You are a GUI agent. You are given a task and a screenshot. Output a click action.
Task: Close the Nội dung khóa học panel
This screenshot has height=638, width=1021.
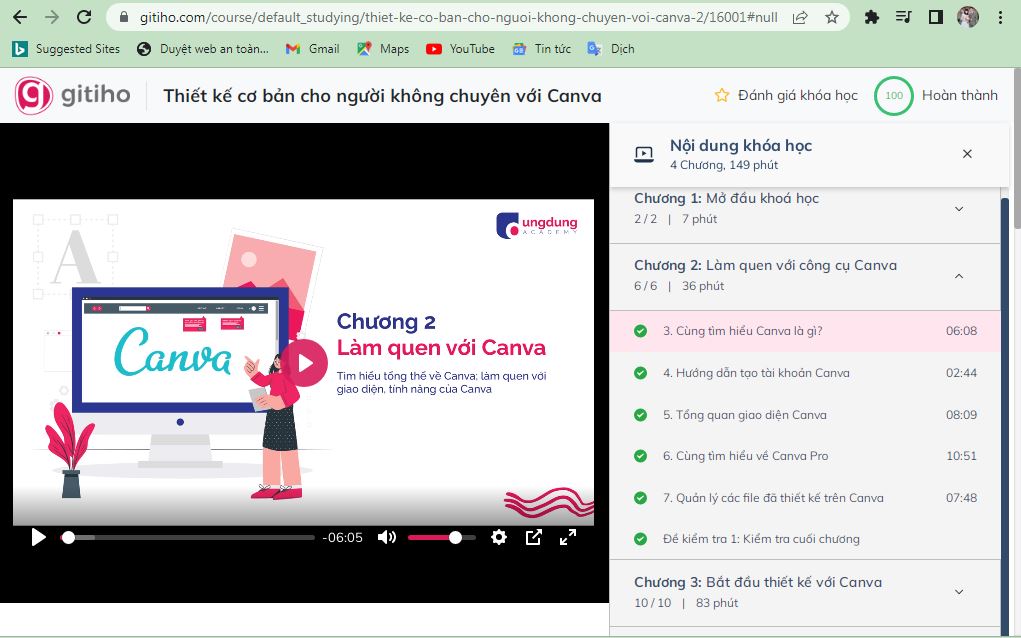(x=967, y=154)
